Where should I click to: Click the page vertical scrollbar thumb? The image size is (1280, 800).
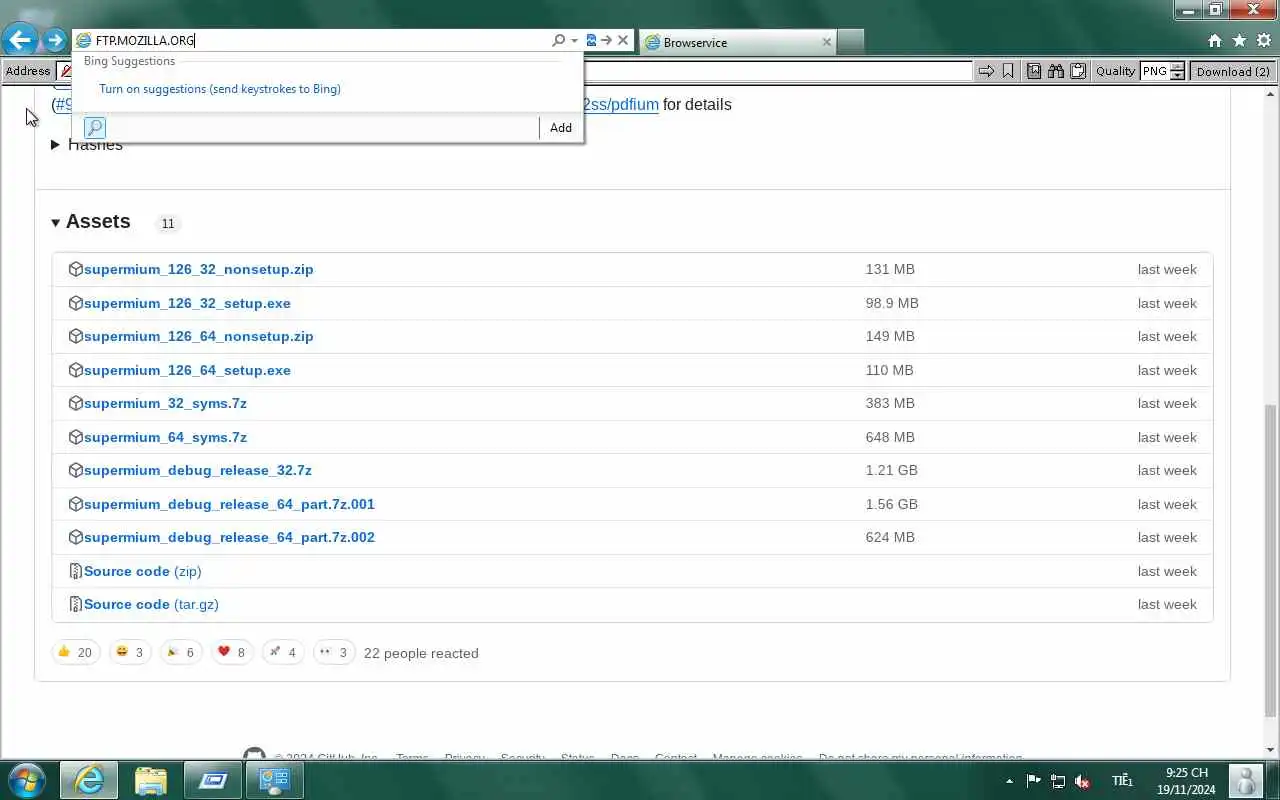1271,561
